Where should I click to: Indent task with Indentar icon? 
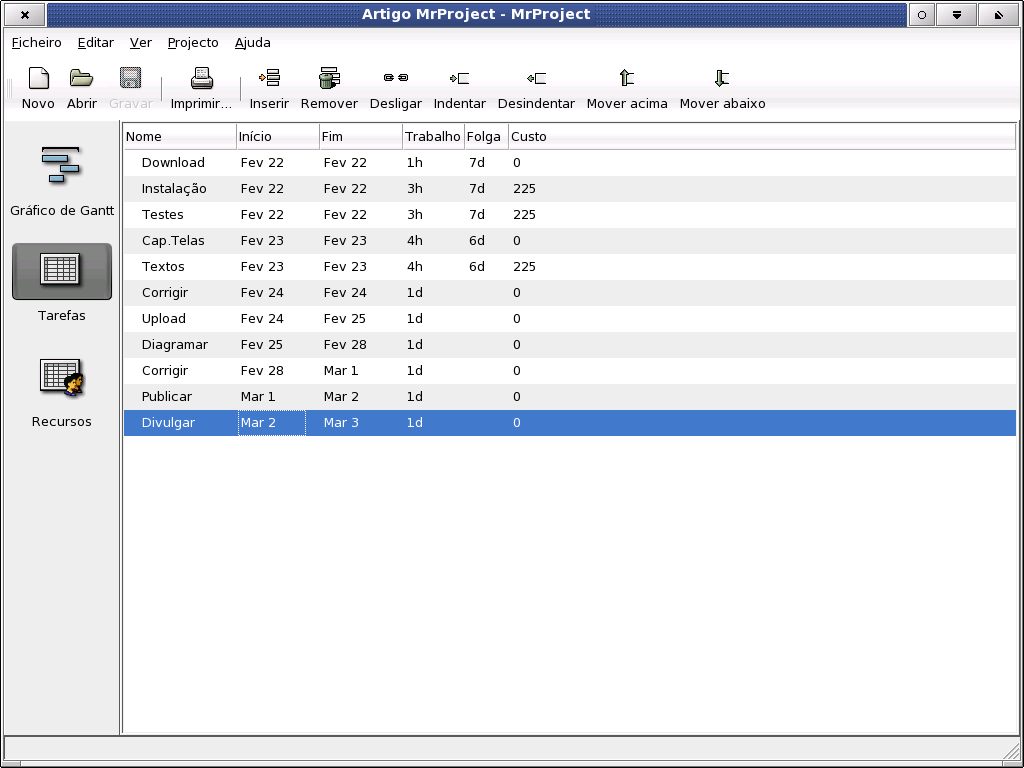(460, 78)
